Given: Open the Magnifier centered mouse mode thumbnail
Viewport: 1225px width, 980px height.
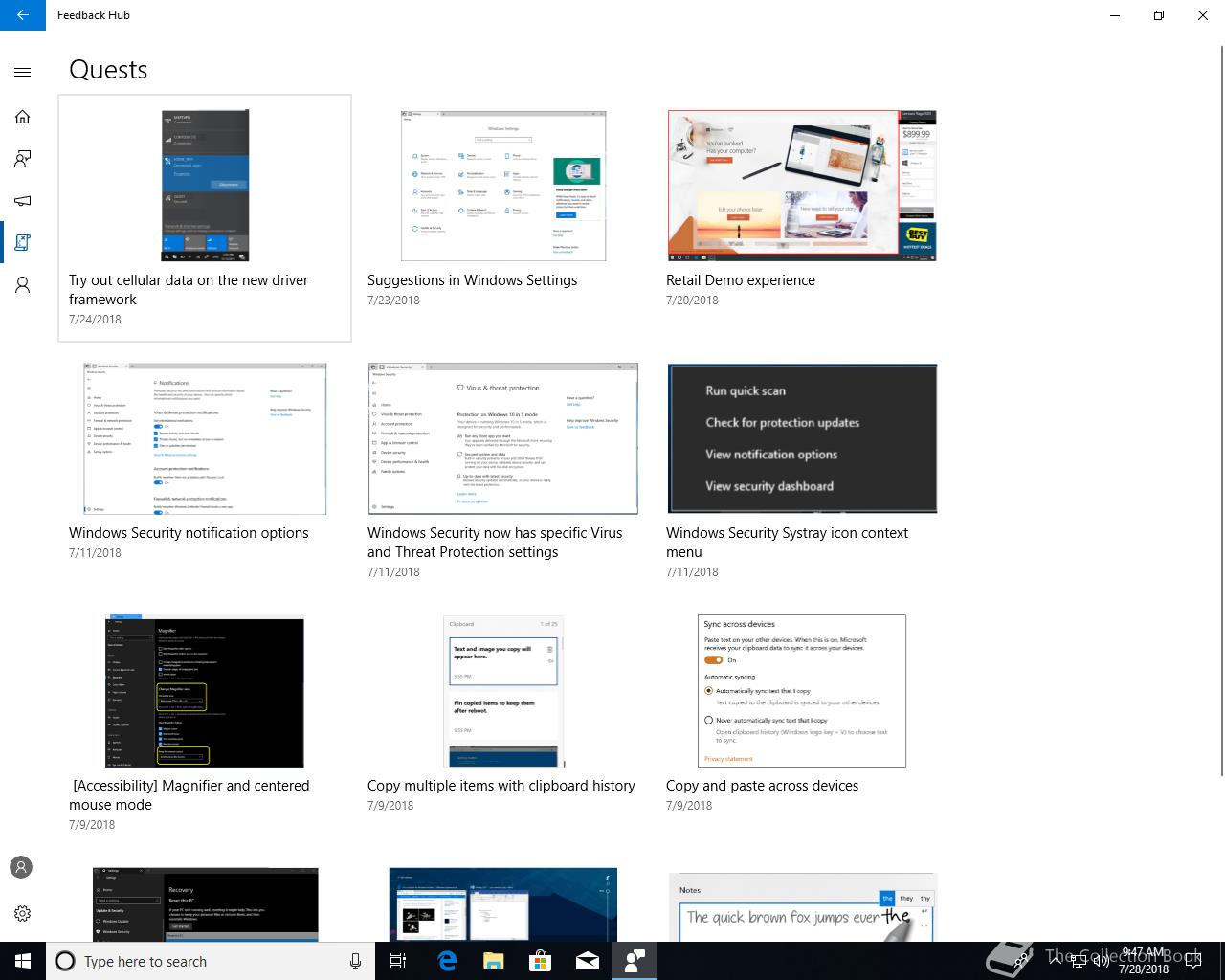Looking at the screenshot, I should pyautogui.click(x=205, y=691).
